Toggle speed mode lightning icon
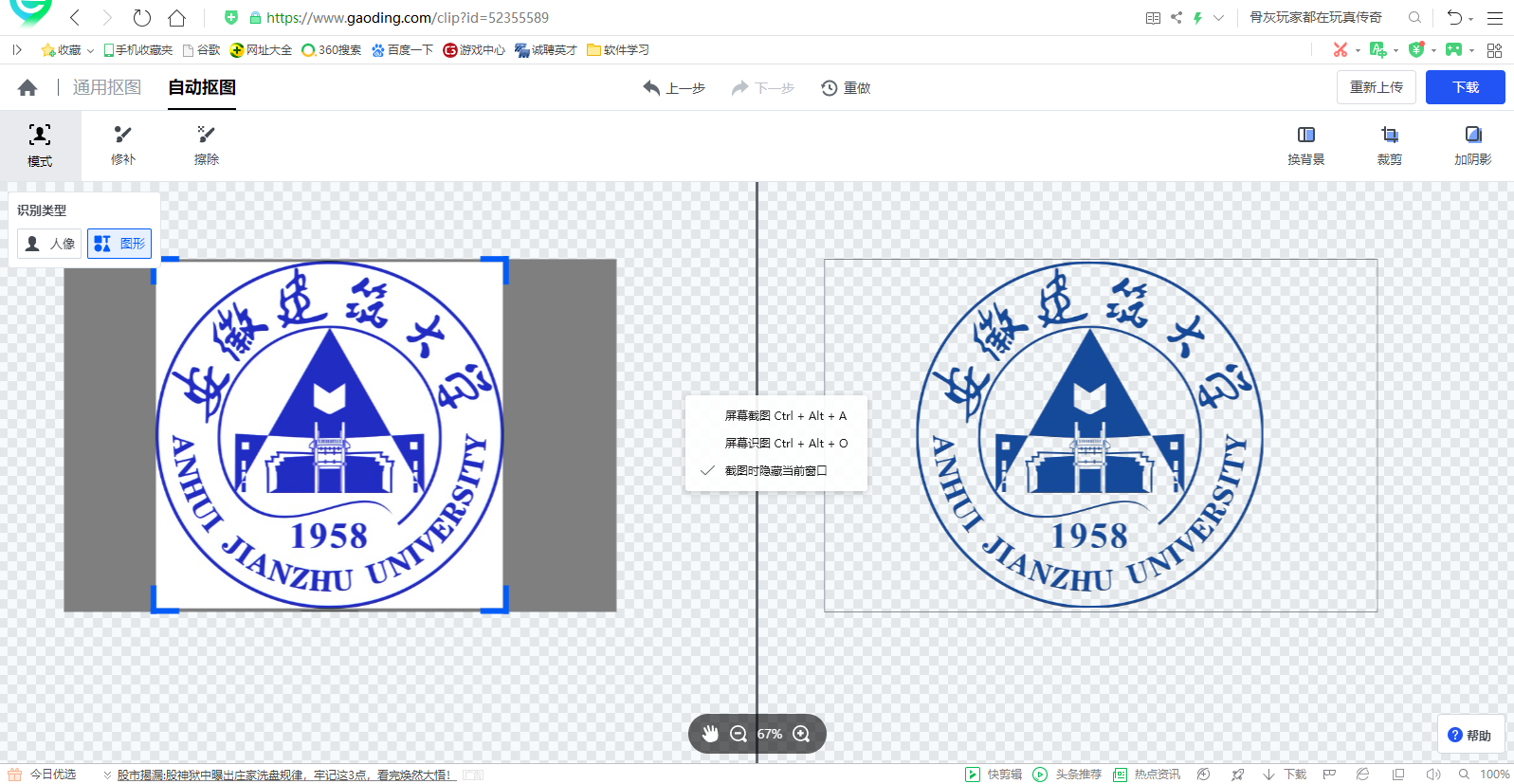The width and height of the screenshot is (1514, 784). tap(1197, 17)
